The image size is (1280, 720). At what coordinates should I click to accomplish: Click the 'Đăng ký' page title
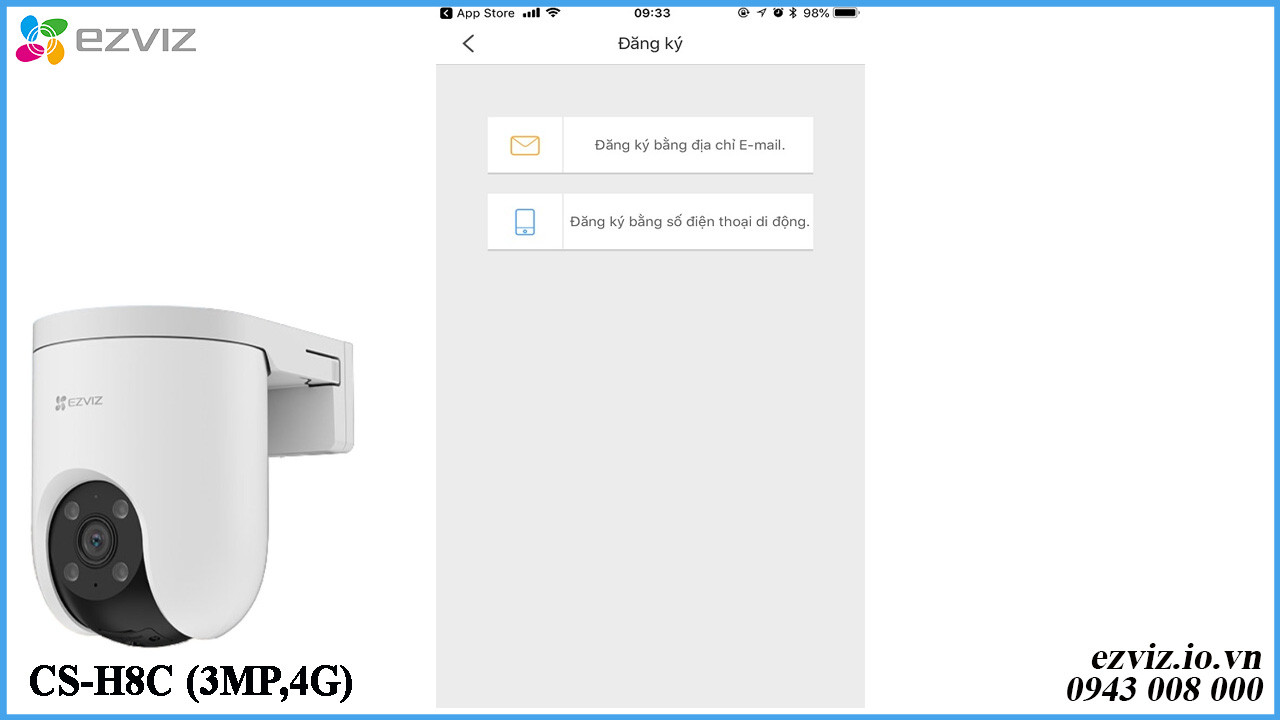(x=650, y=44)
